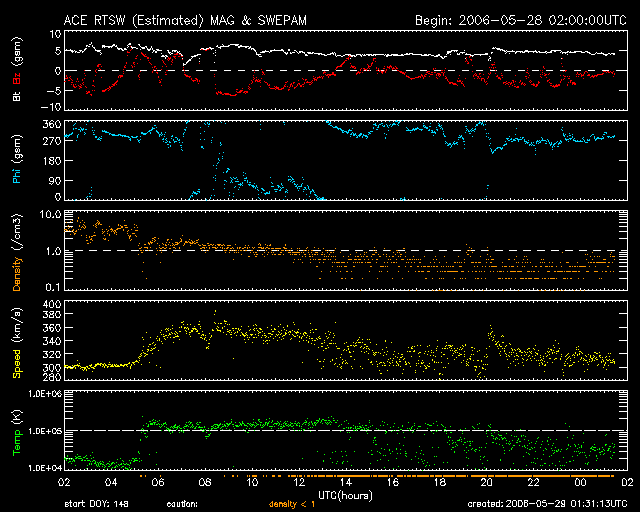The height and width of the screenshot is (512, 640).
Task: Click the "Begin: 2006-05-28 02:00:00UTC" header text
Action: click(x=521, y=20)
